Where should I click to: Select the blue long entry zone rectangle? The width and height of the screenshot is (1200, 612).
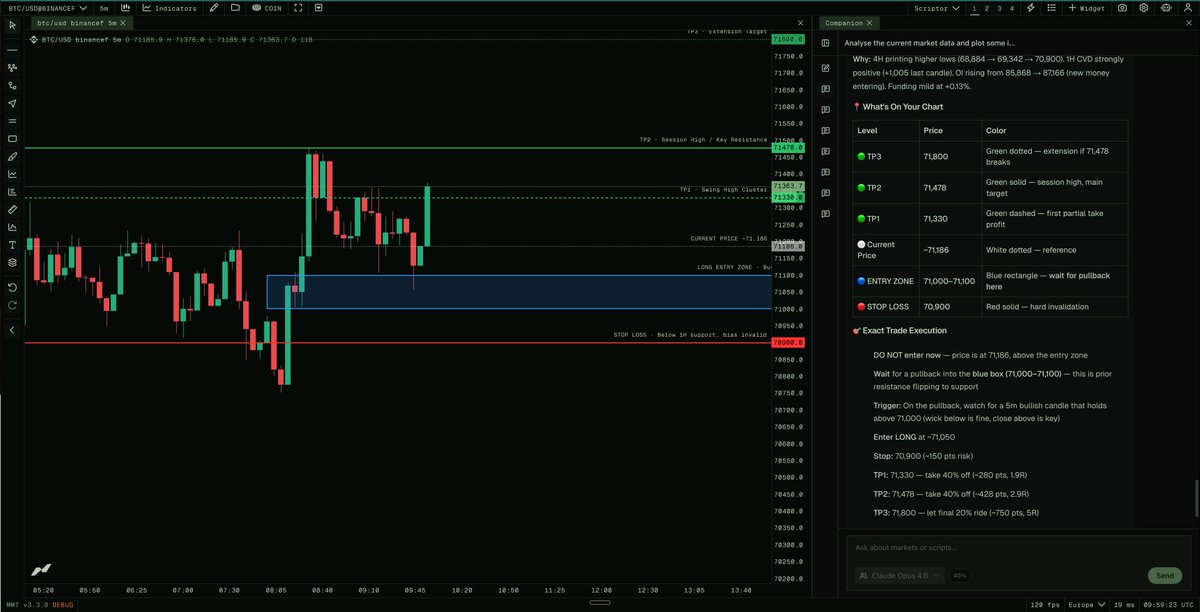click(518, 292)
